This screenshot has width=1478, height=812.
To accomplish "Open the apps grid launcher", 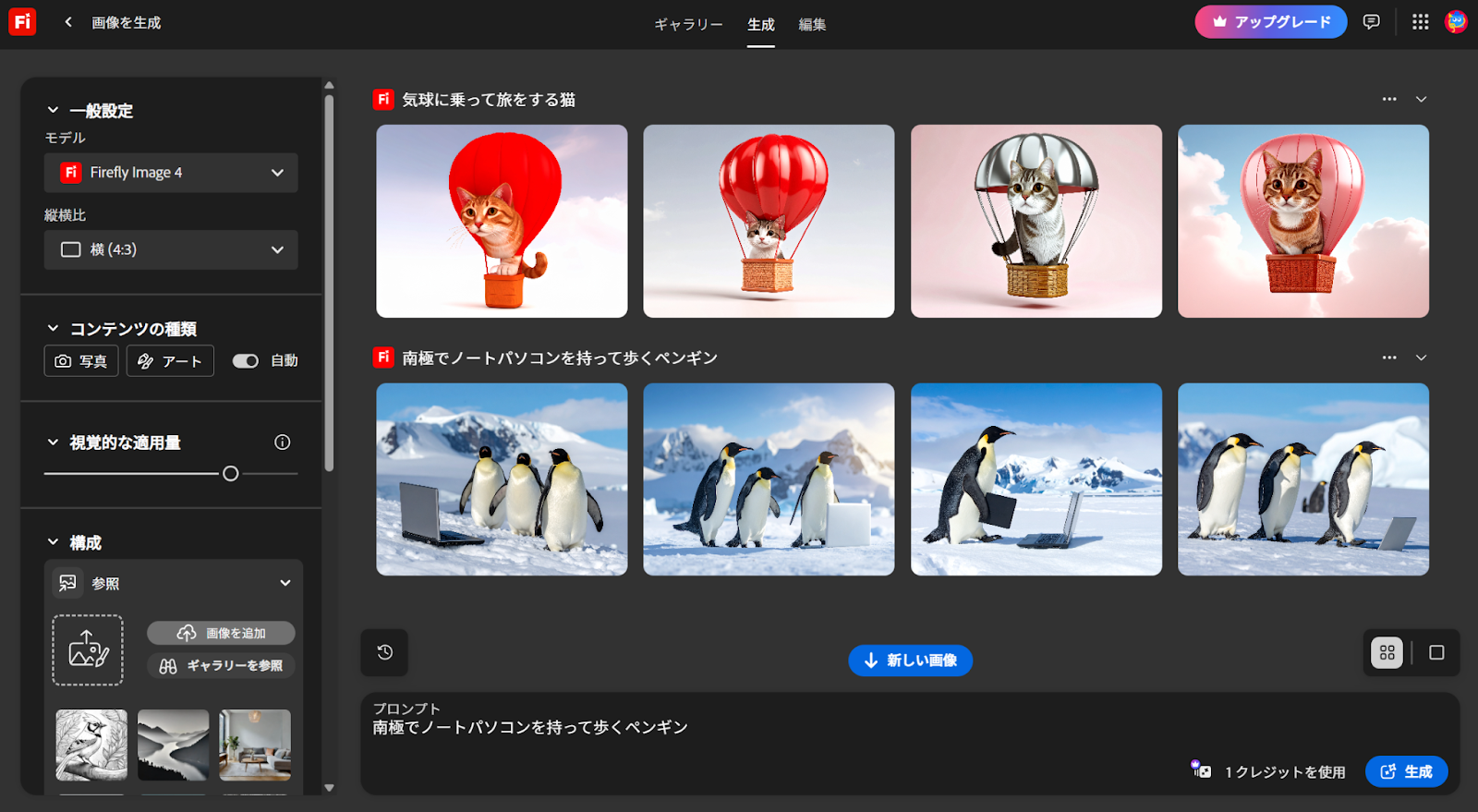I will tap(1421, 22).
